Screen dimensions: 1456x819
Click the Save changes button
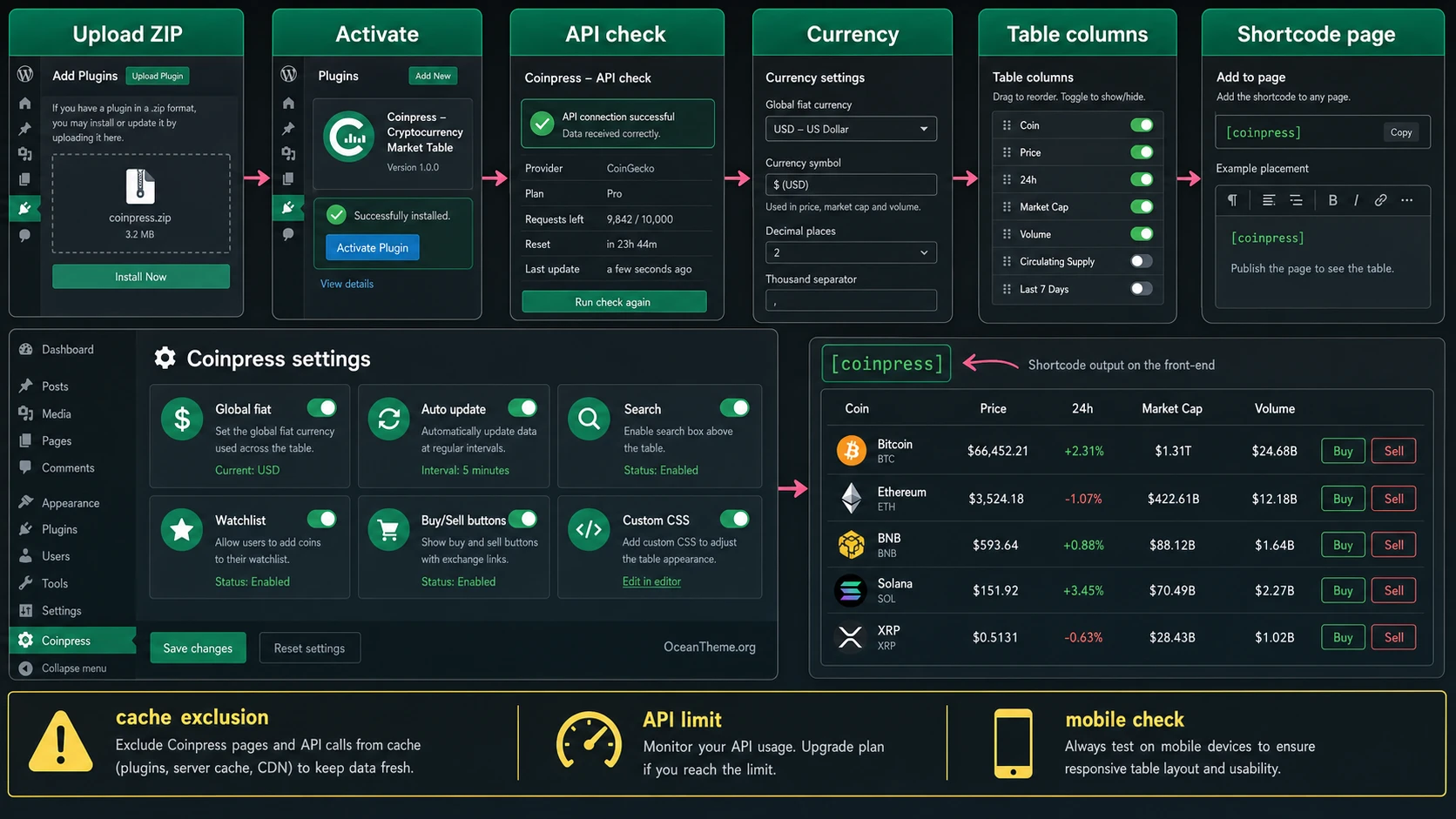198,648
